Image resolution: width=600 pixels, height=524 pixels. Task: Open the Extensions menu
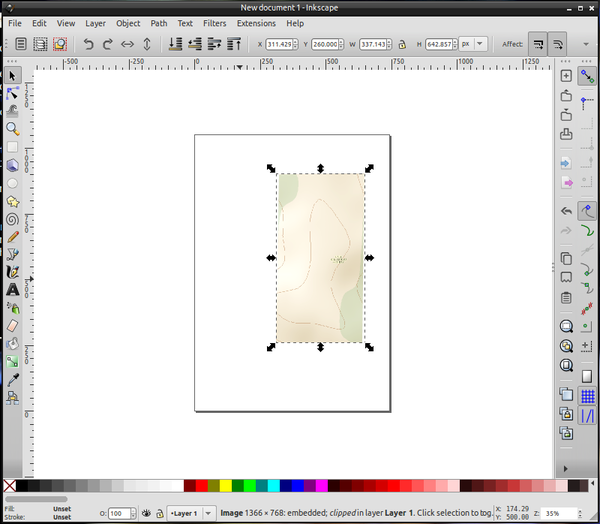pos(256,23)
